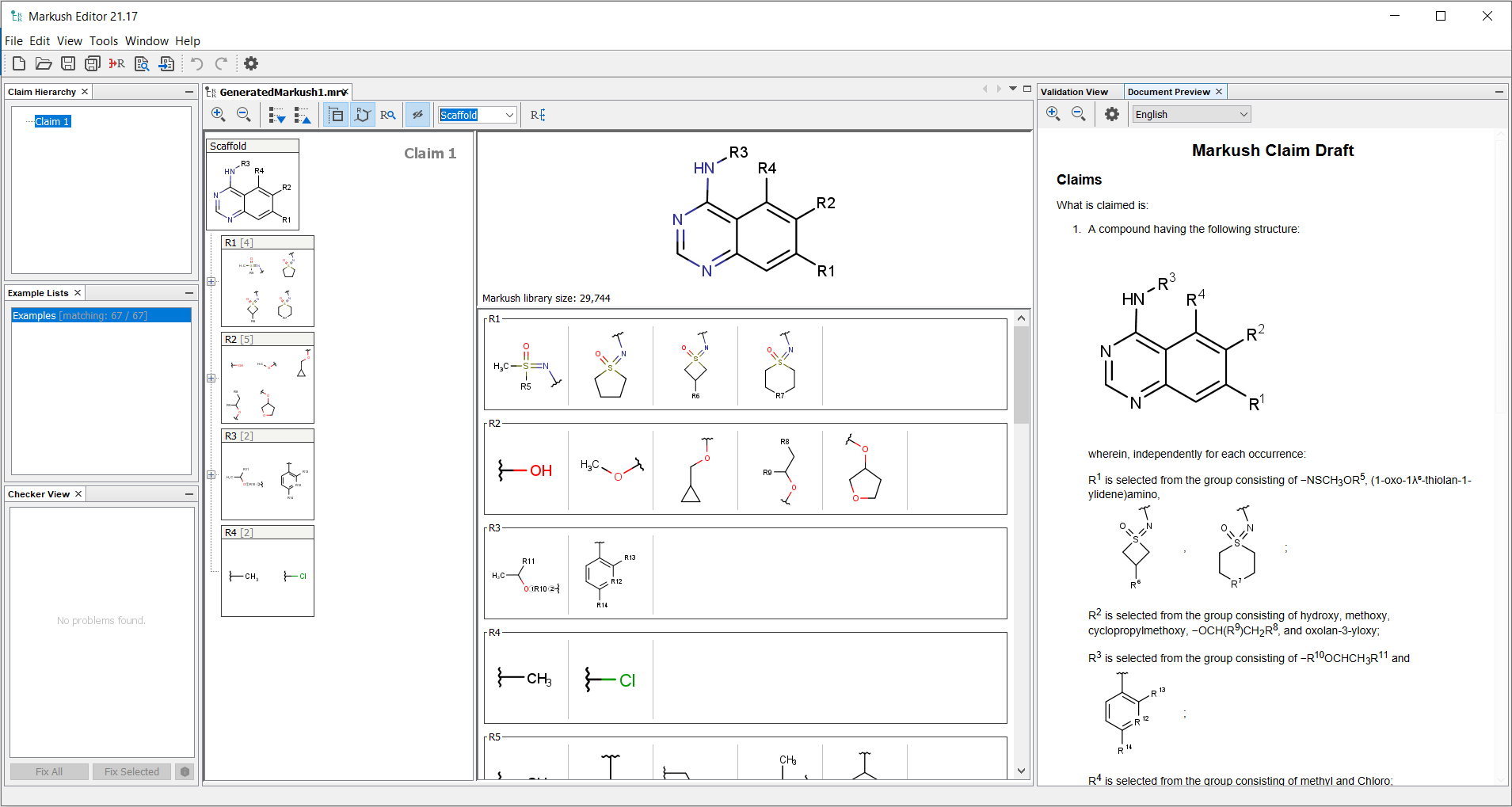Screen dimensions: 1512x807
Task: Click the expand all R-groups icon
Action: click(276, 116)
